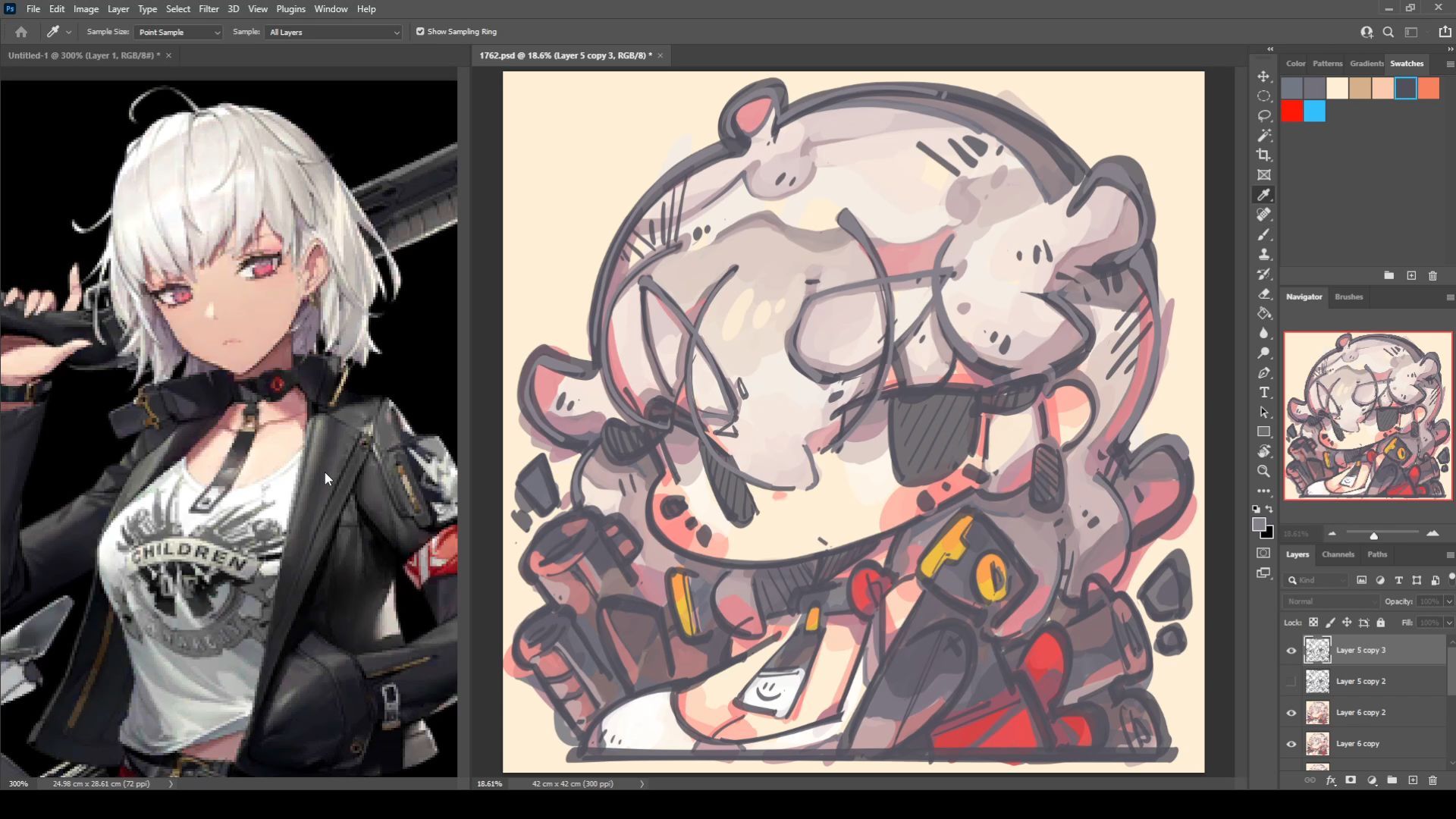This screenshot has width=1456, height=819.
Task: Select the History Brush tool
Action: (x=1264, y=274)
